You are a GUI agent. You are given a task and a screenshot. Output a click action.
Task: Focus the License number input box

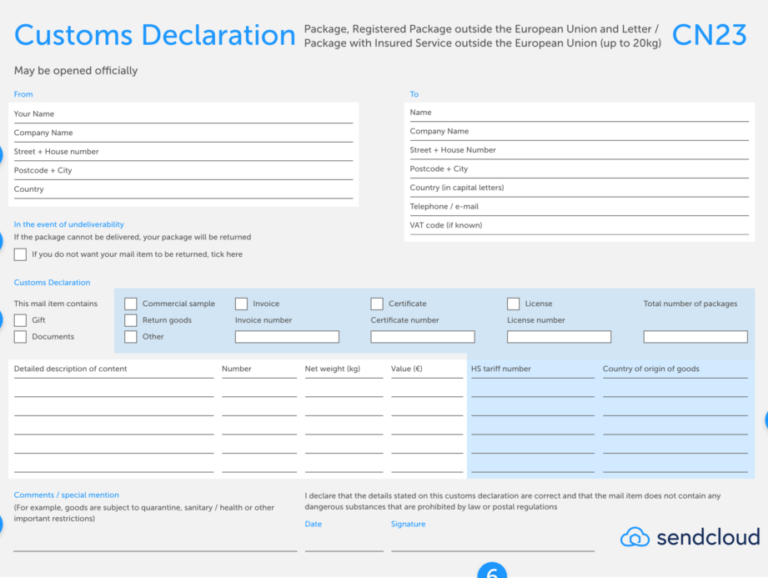pos(558,337)
